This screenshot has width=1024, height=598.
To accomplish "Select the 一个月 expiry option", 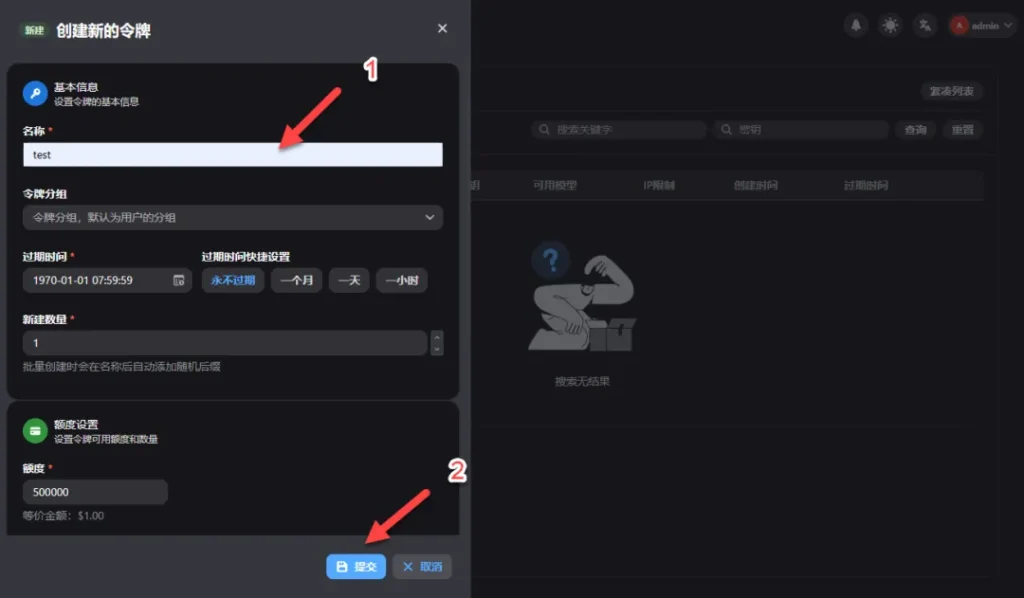I will point(296,280).
